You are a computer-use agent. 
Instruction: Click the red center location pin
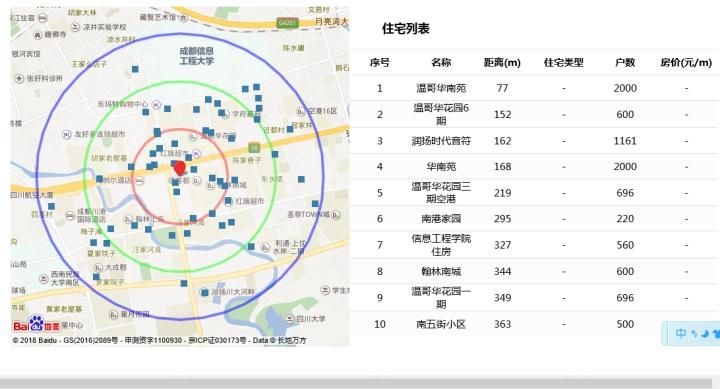180,168
